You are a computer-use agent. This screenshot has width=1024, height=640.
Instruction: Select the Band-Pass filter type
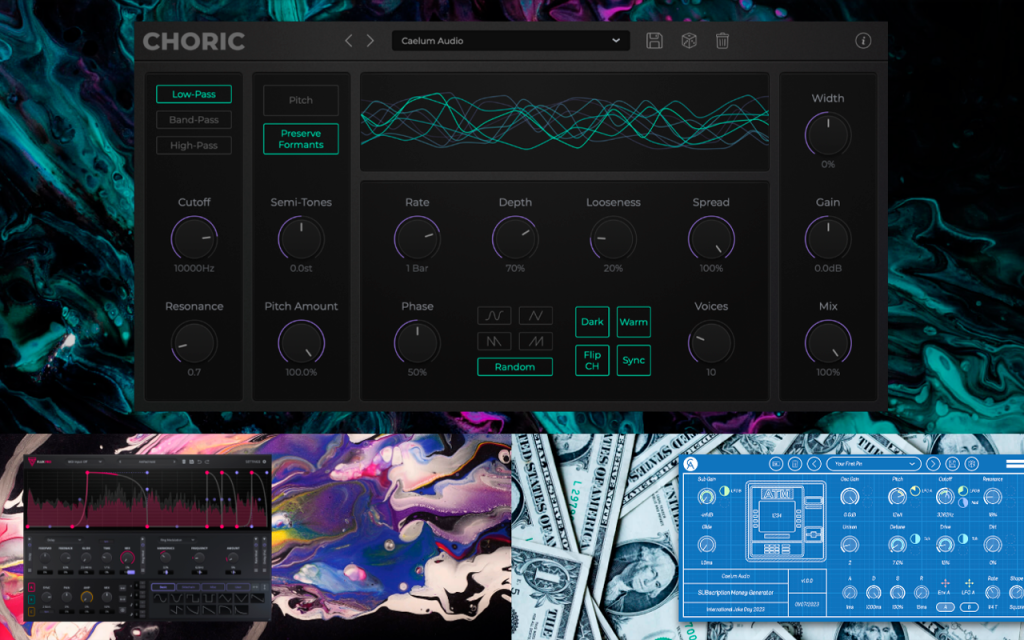click(x=194, y=120)
